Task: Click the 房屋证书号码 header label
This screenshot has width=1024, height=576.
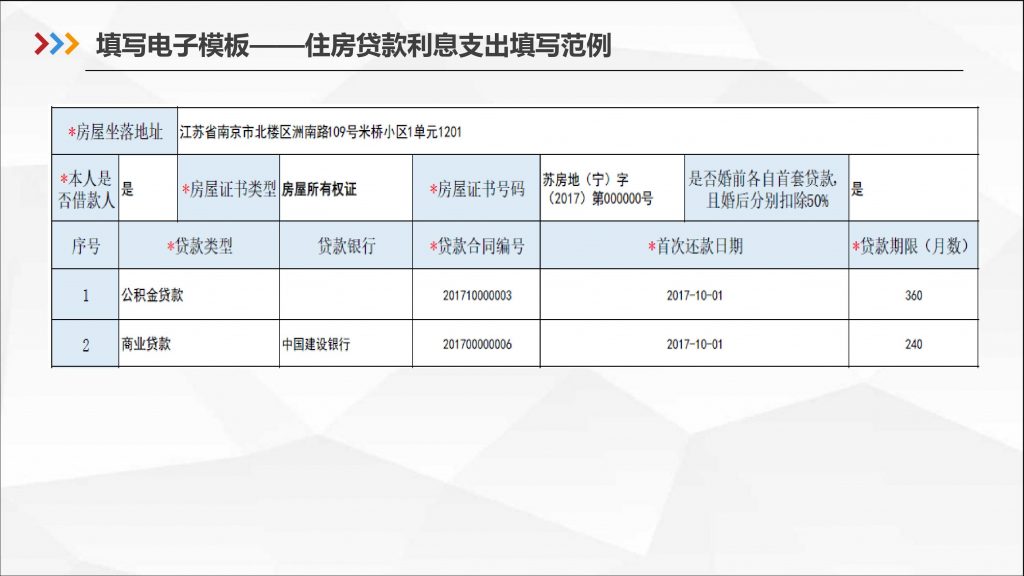Action: (476, 188)
